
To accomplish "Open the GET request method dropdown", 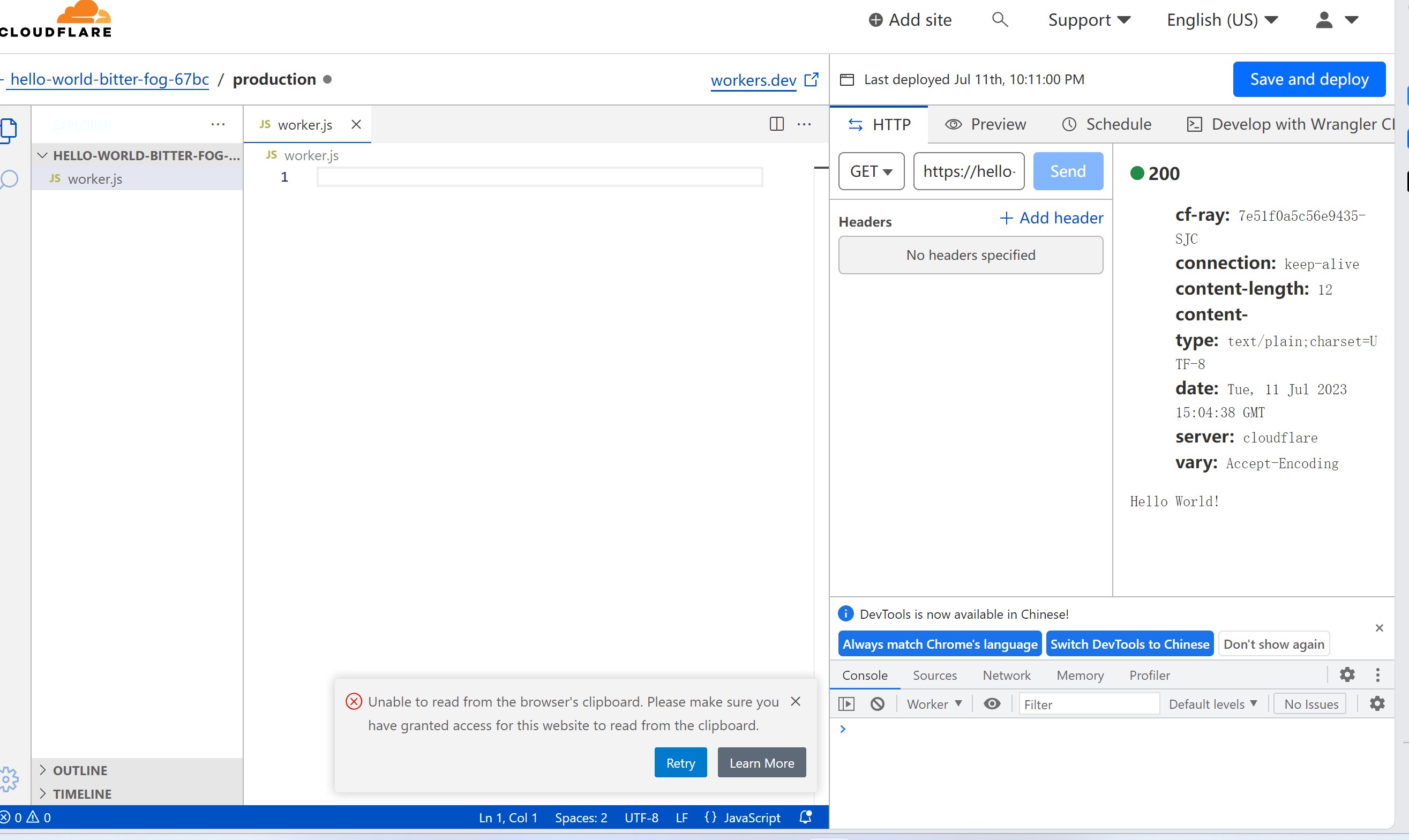I will [870, 171].
